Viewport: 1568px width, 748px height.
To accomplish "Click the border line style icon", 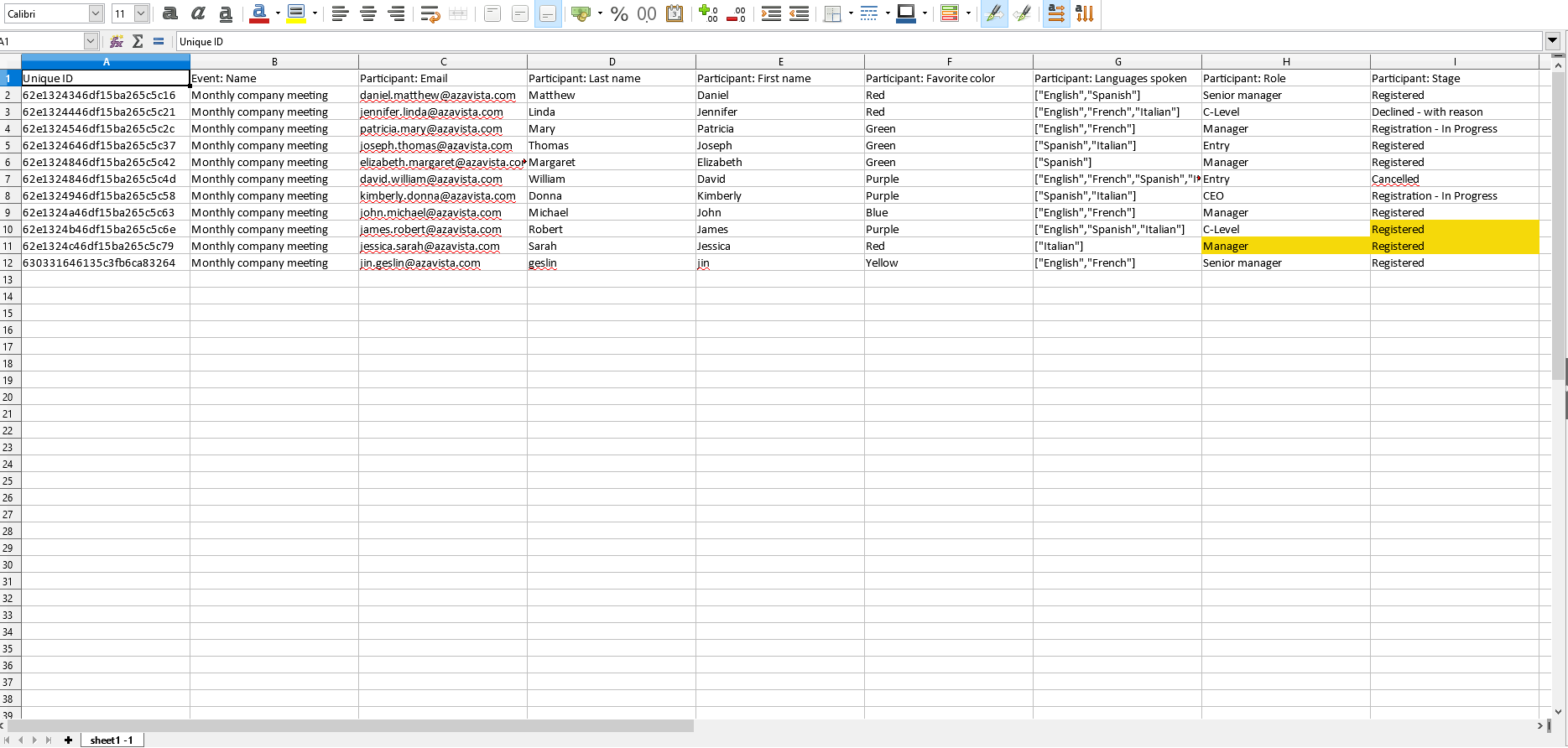I will coord(869,13).
